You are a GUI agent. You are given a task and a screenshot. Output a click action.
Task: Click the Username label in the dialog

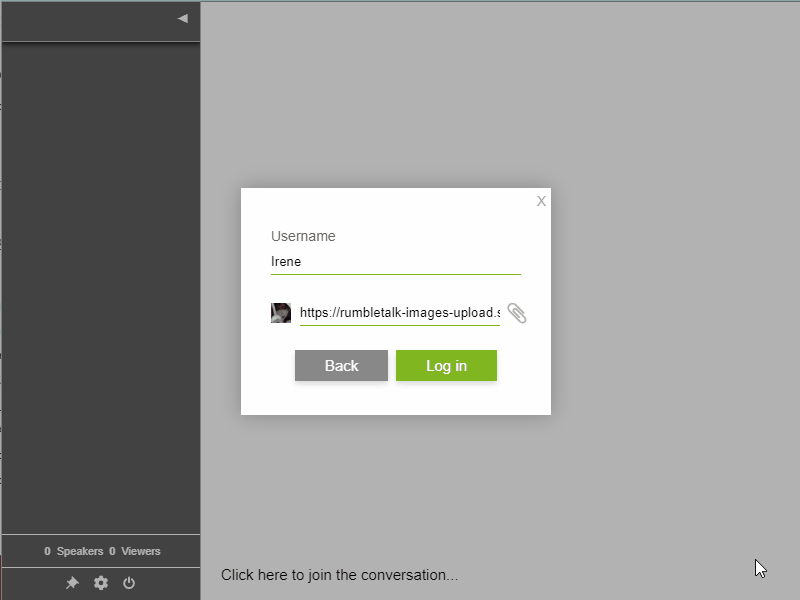(x=303, y=237)
